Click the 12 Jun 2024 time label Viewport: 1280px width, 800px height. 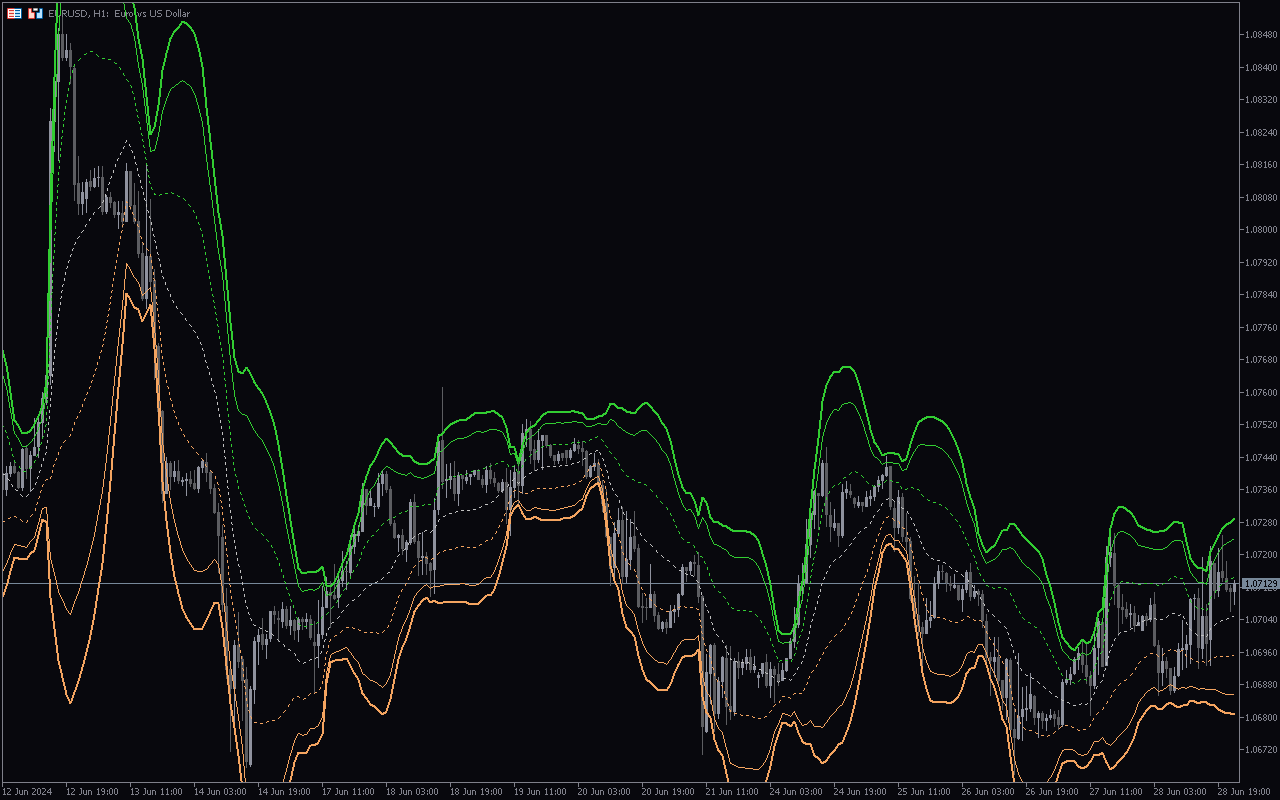point(27,791)
